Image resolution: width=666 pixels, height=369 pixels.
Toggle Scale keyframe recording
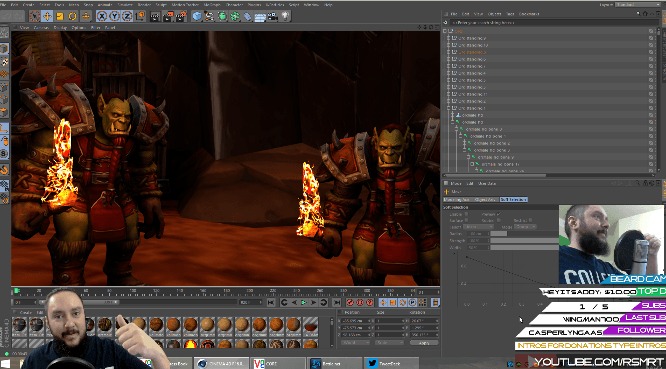pos(393,302)
